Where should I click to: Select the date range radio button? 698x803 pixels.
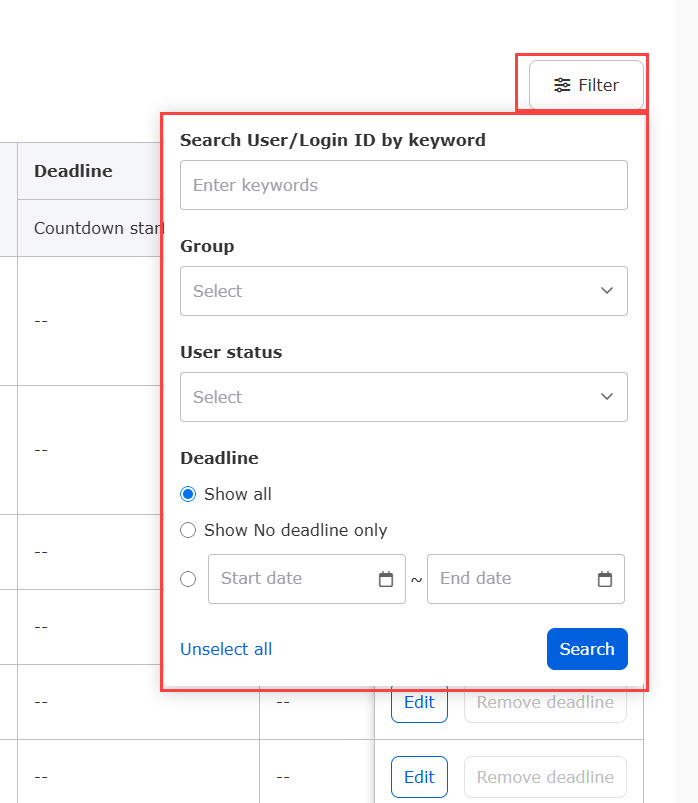click(x=188, y=579)
